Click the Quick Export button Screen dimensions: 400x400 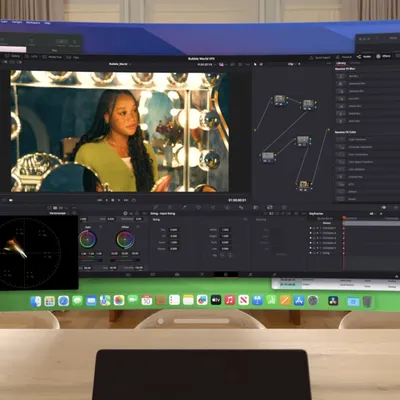pyautogui.click(x=320, y=57)
